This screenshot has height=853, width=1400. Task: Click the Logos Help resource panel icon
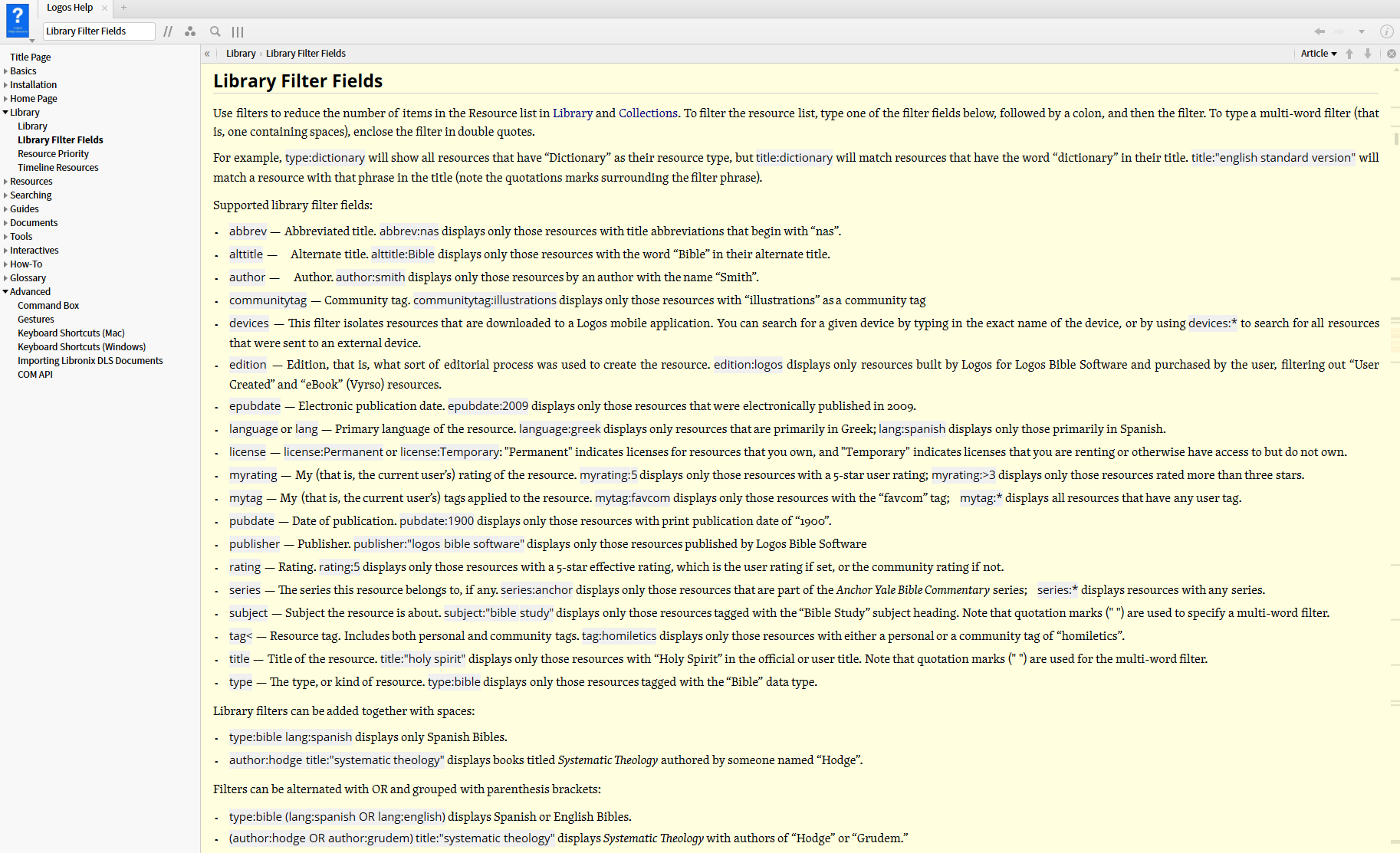[x=17, y=20]
